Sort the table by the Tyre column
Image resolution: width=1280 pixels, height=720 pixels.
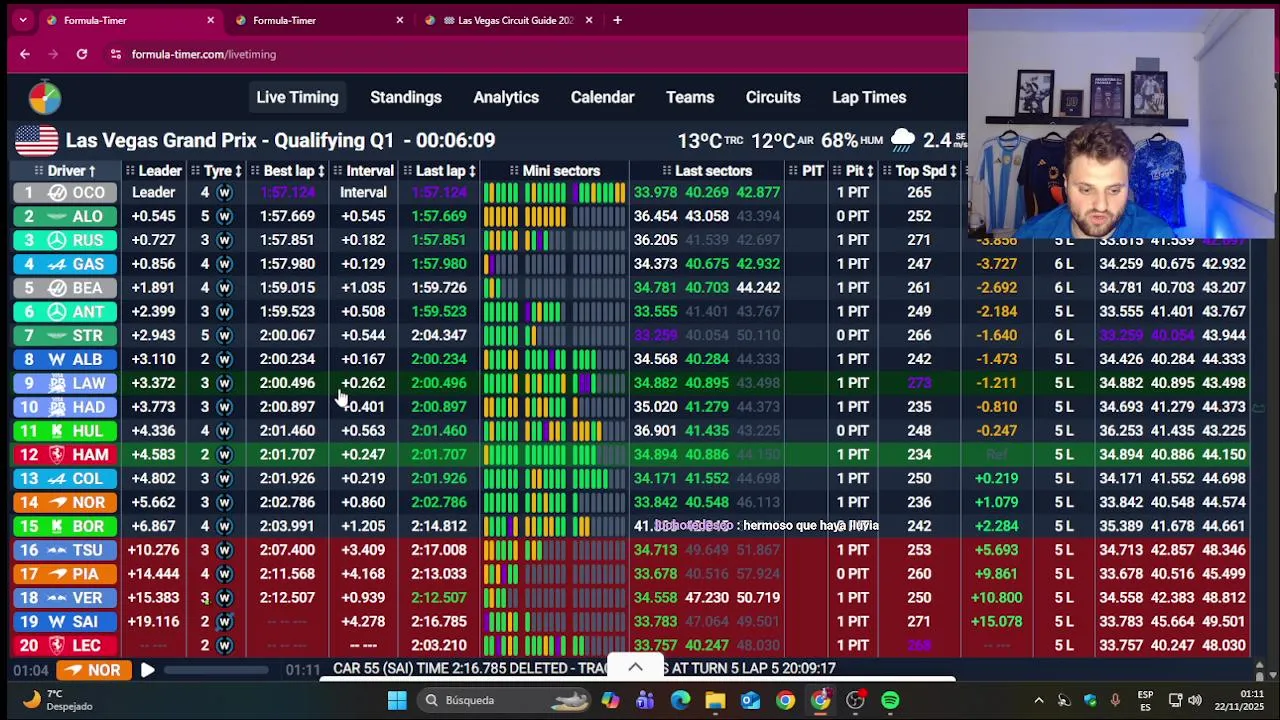point(217,171)
